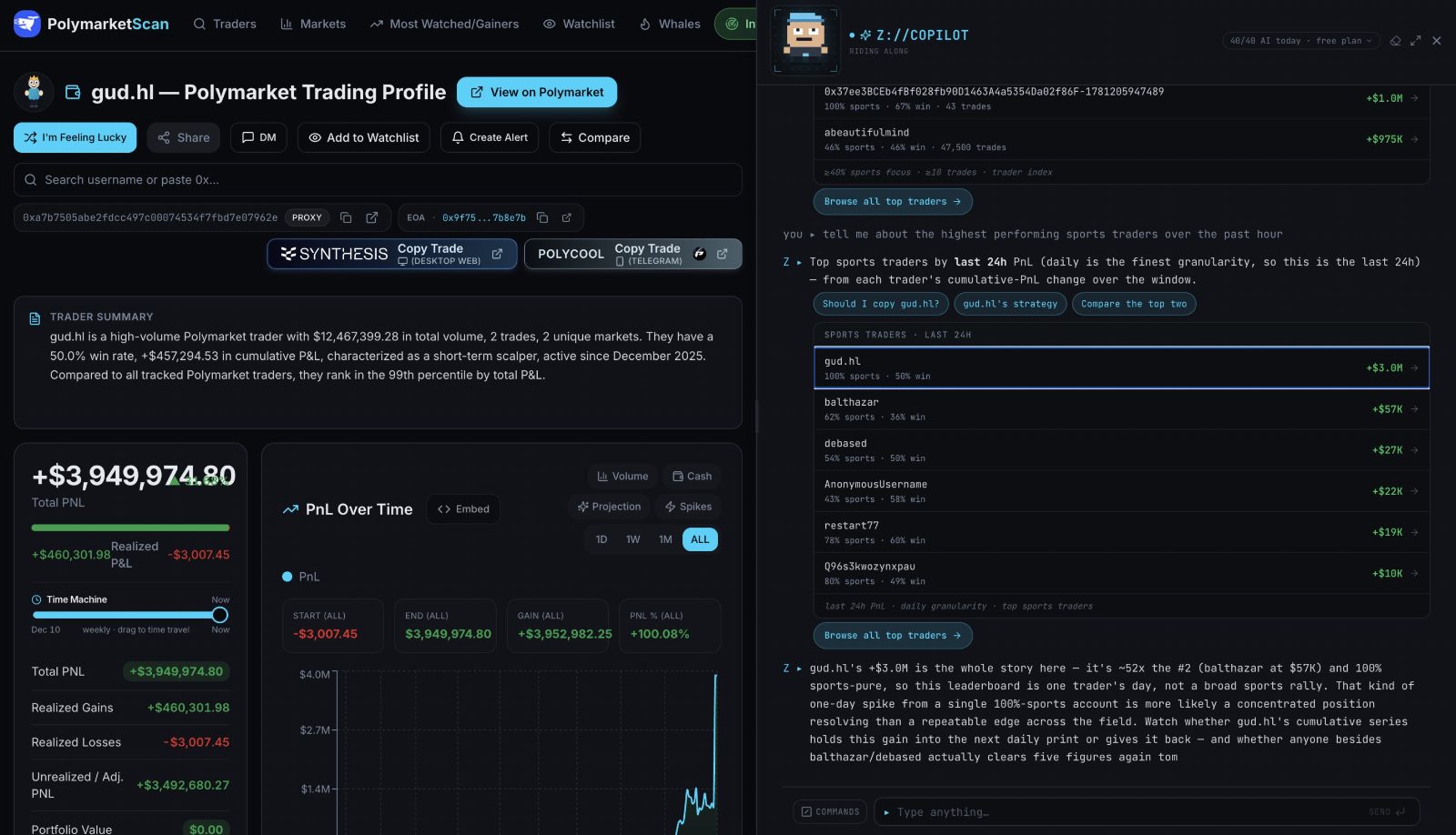Click lower 'Browse all top traders' link
Viewport: 1456px width, 835px height.
(893, 636)
